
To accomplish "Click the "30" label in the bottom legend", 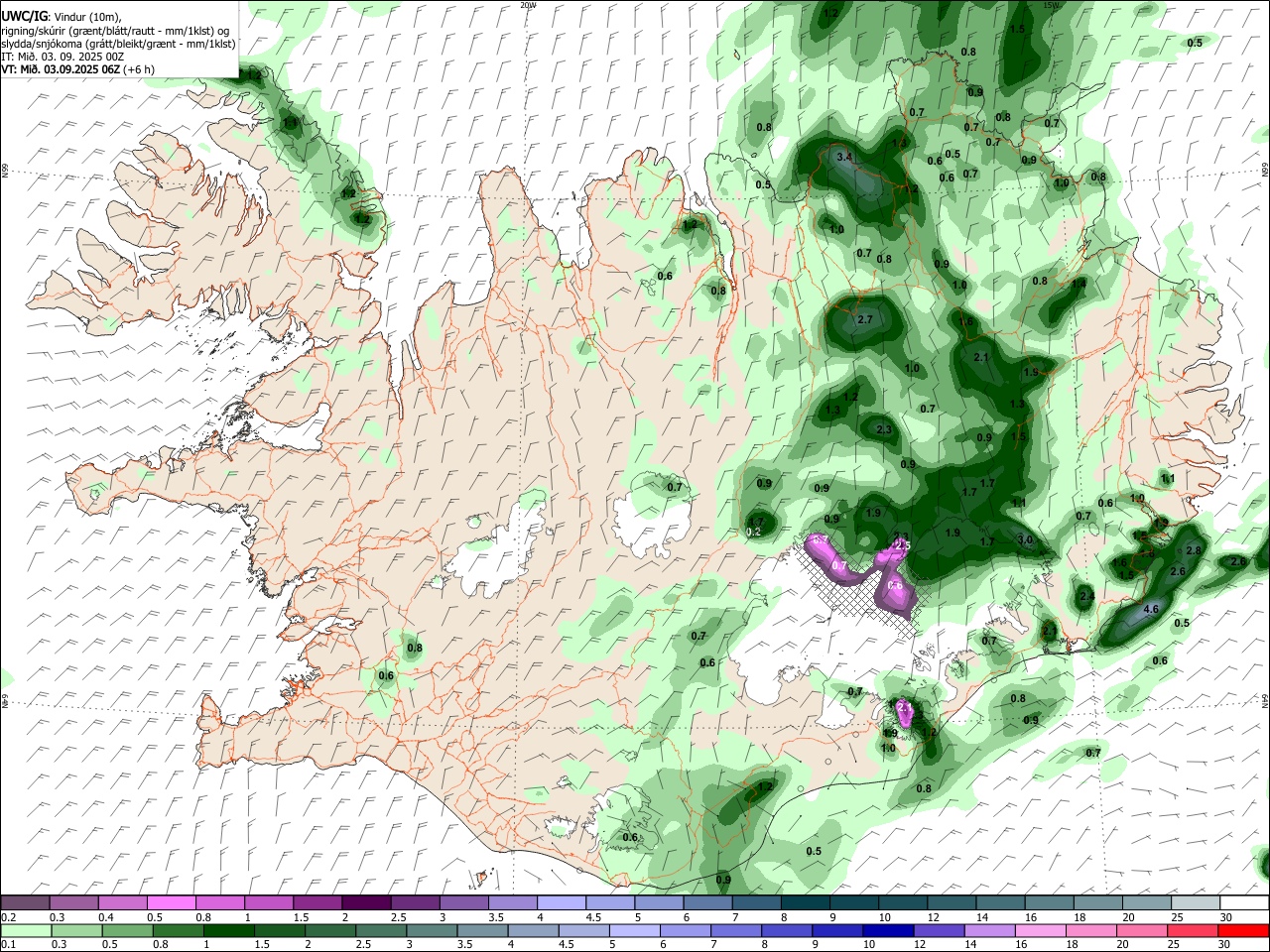I will click(x=1224, y=944).
